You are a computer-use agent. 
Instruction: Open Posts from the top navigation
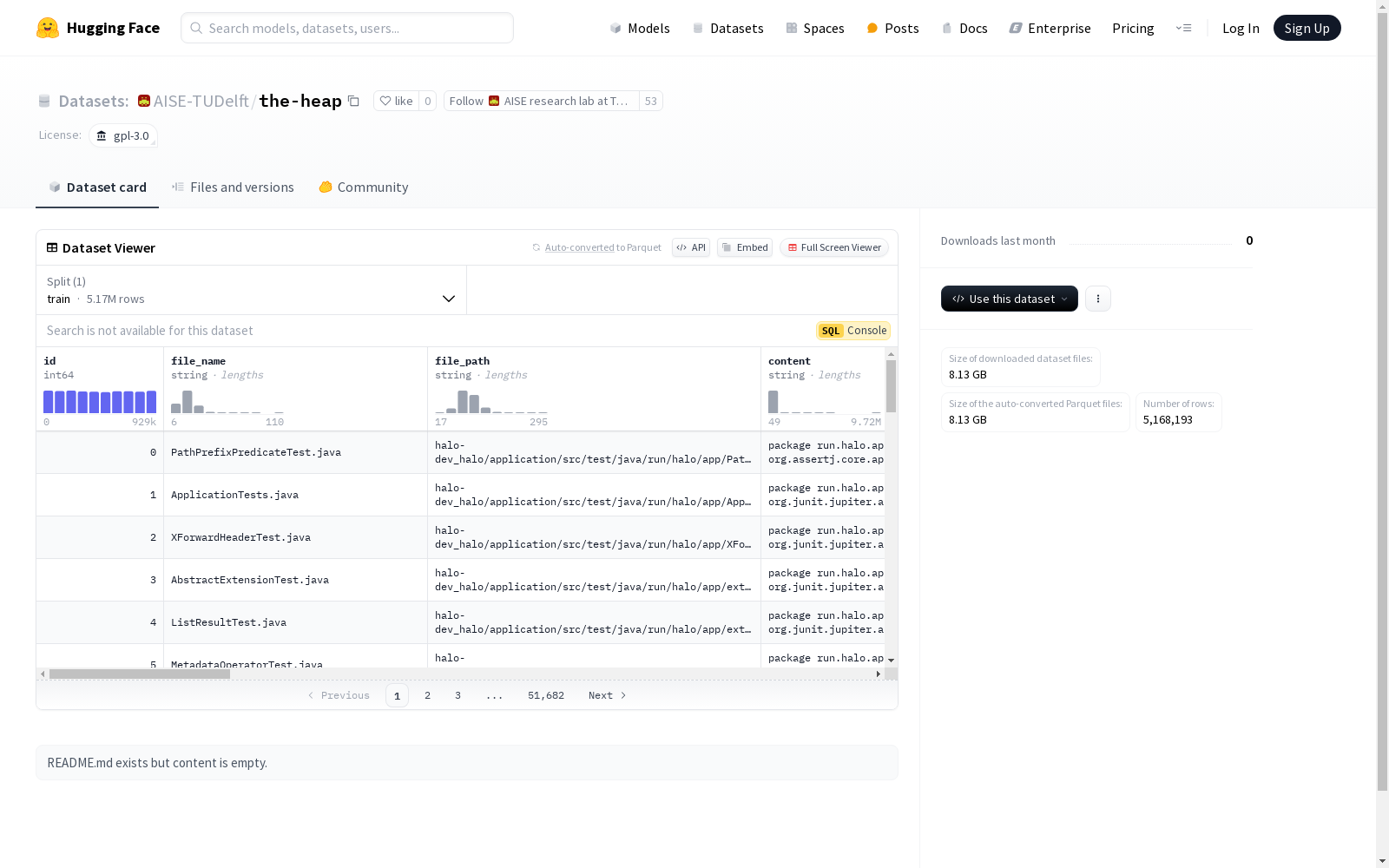pyautogui.click(x=892, y=28)
